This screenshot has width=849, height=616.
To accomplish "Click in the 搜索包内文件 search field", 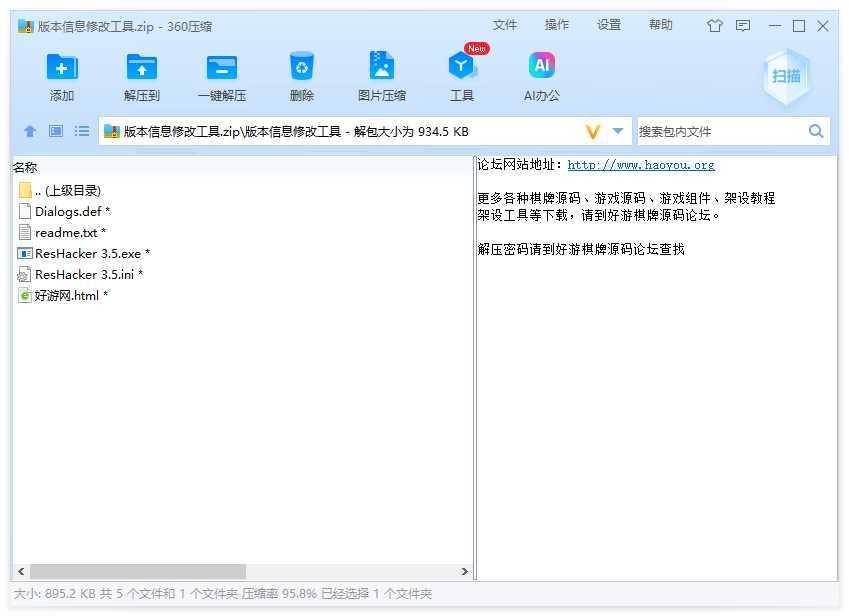I will [x=720, y=131].
